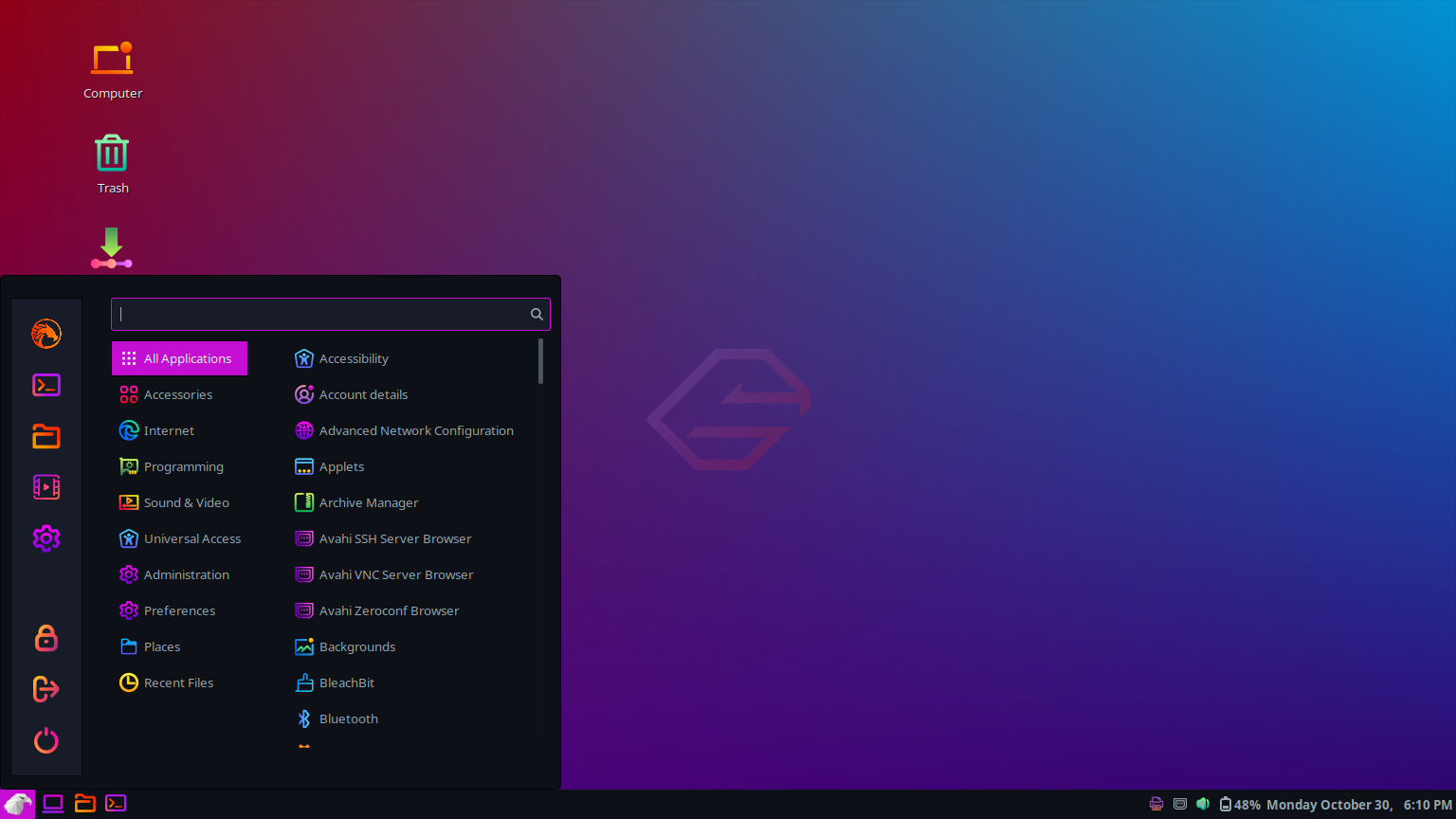This screenshot has width=1456, height=819.
Task: Open the file manager folder icon in the menu sidebar
Action: 46,436
